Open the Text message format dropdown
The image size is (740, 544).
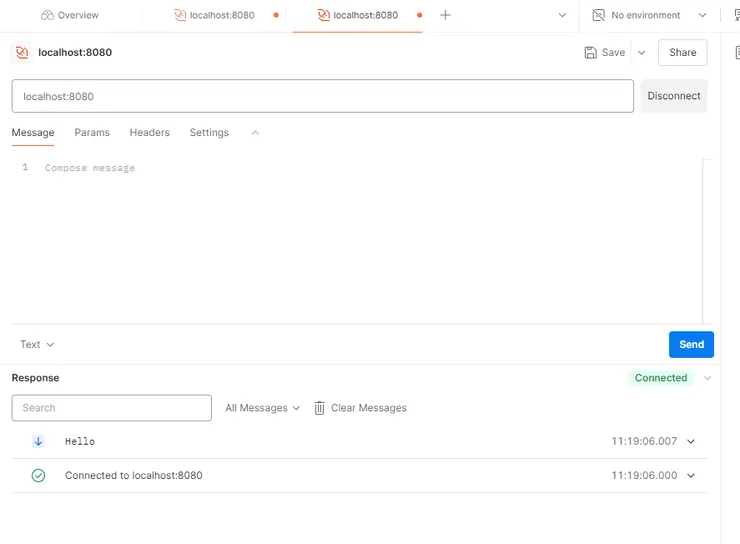pyautogui.click(x=37, y=344)
